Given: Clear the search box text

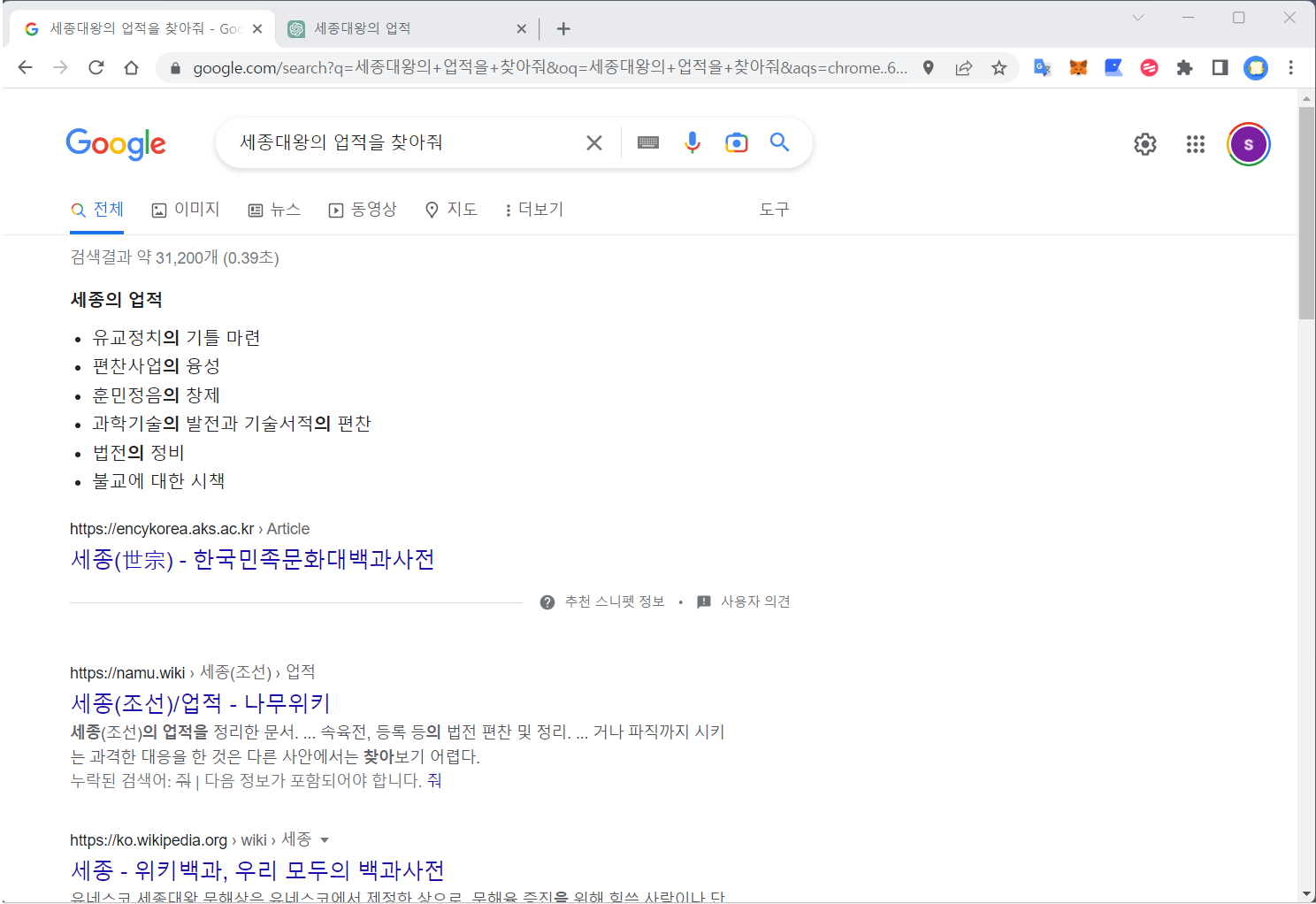Looking at the screenshot, I should click(594, 142).
